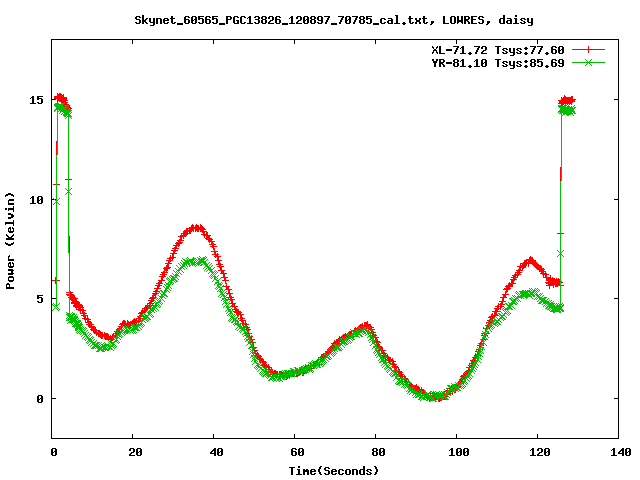Screen dimensions: 640x480
Task: Click the red curve peak near 118 seconds
Action: (x=530, y=260)
